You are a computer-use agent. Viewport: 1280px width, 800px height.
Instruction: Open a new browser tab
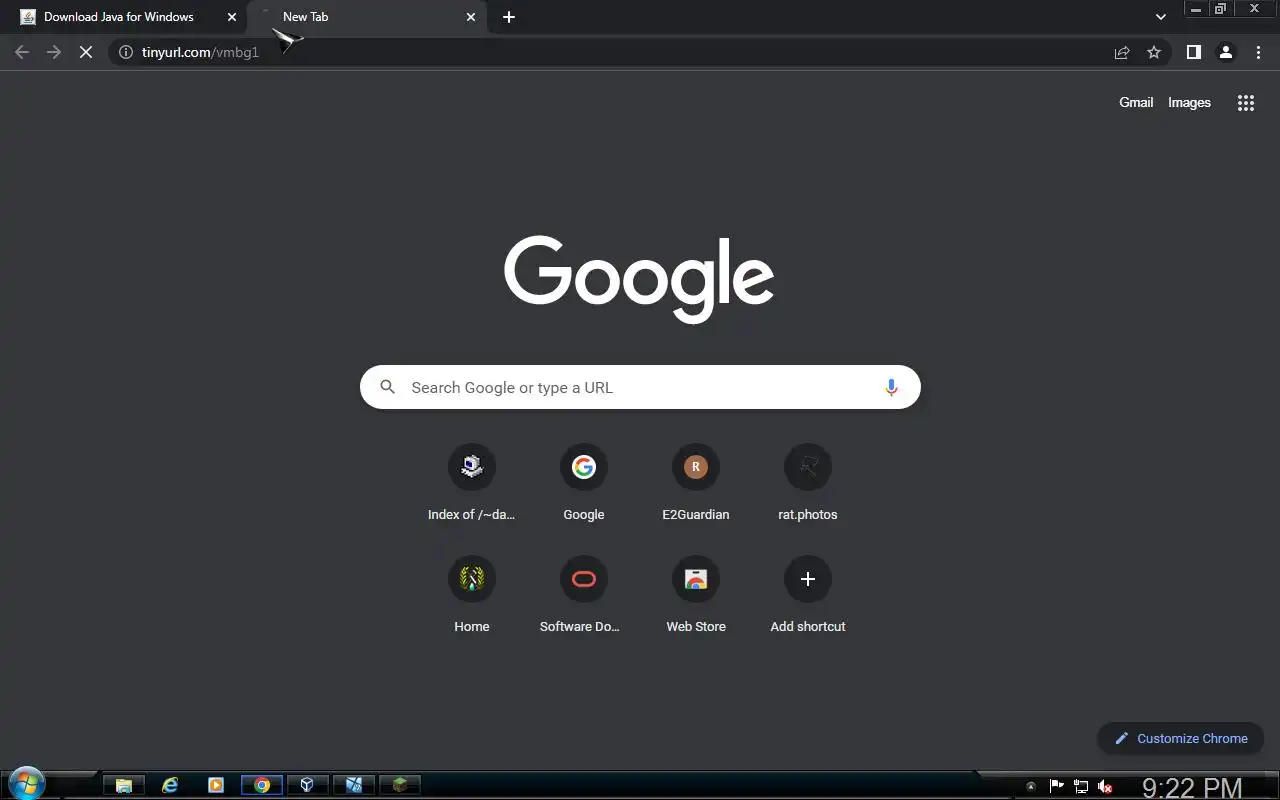[x=509, y=17]
